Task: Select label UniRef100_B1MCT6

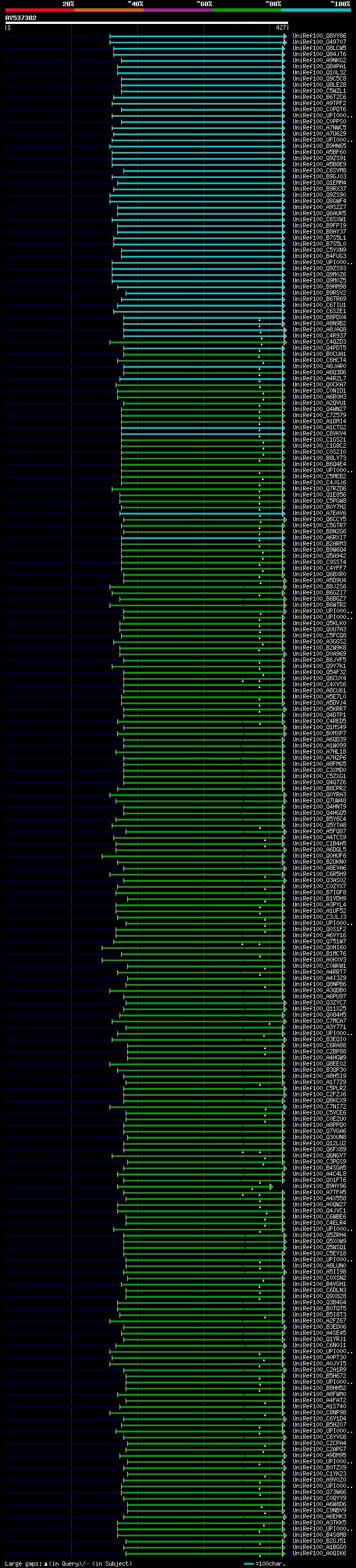Action: click(x=319, y=954)
